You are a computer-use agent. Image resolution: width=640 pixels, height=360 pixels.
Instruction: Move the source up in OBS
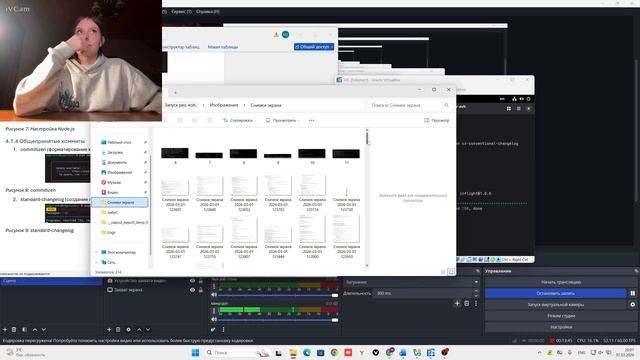pos(139,329)
